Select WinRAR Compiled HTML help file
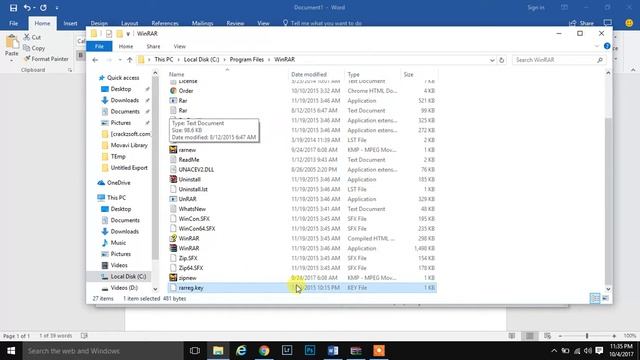The image size is (640, 360). (189, 239)
